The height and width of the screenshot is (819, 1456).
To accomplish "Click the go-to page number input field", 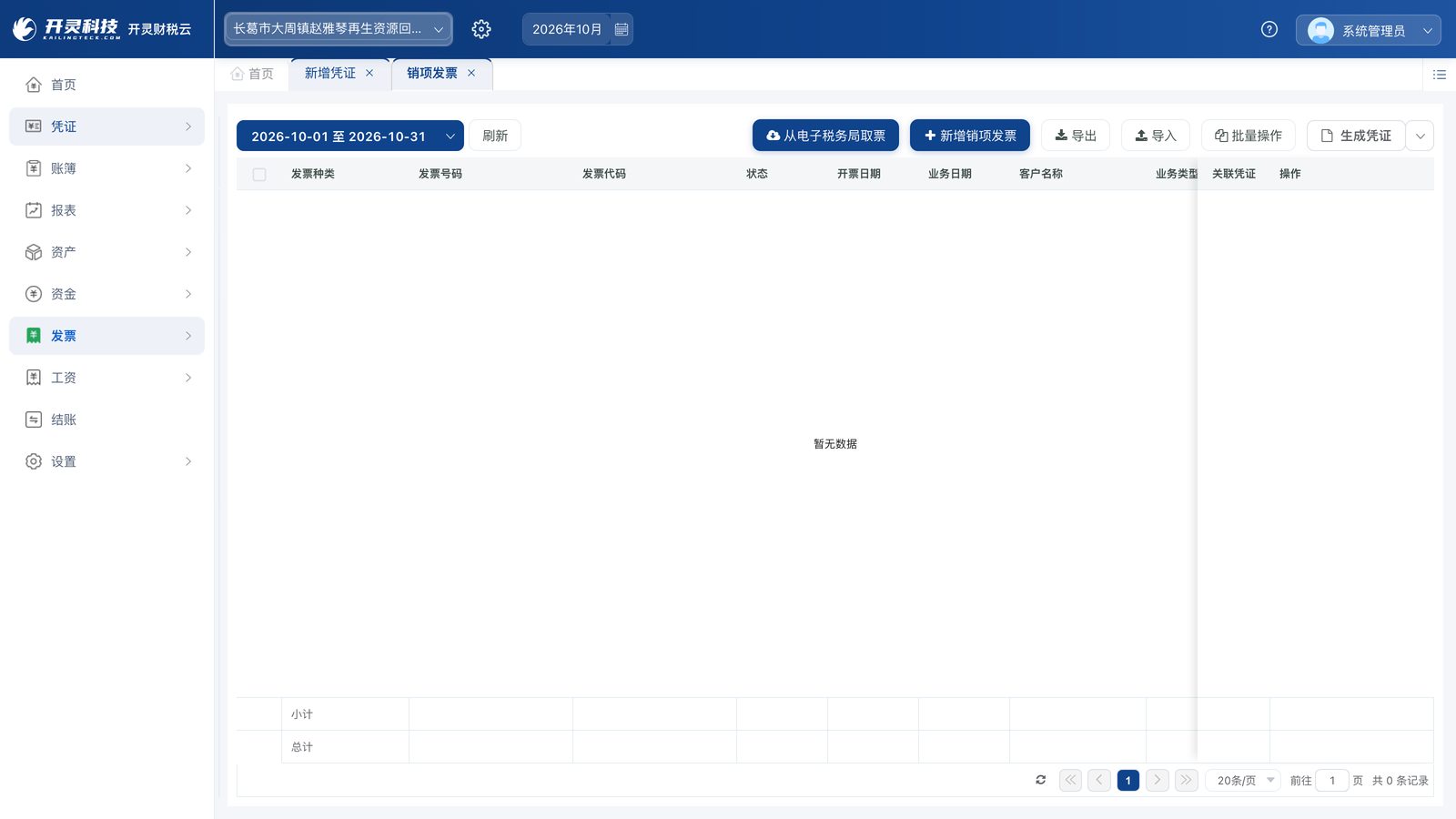I will [1332, 780].
